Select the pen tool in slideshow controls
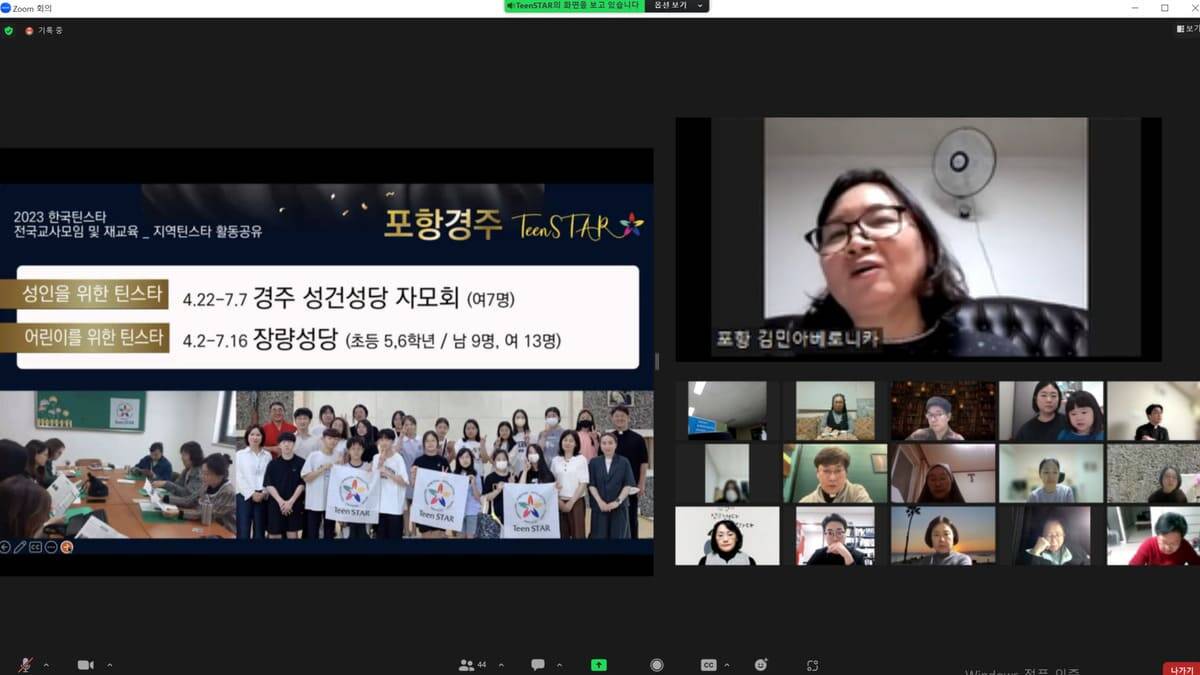Viewport: 1200px width, 675px height. (21, 547)
